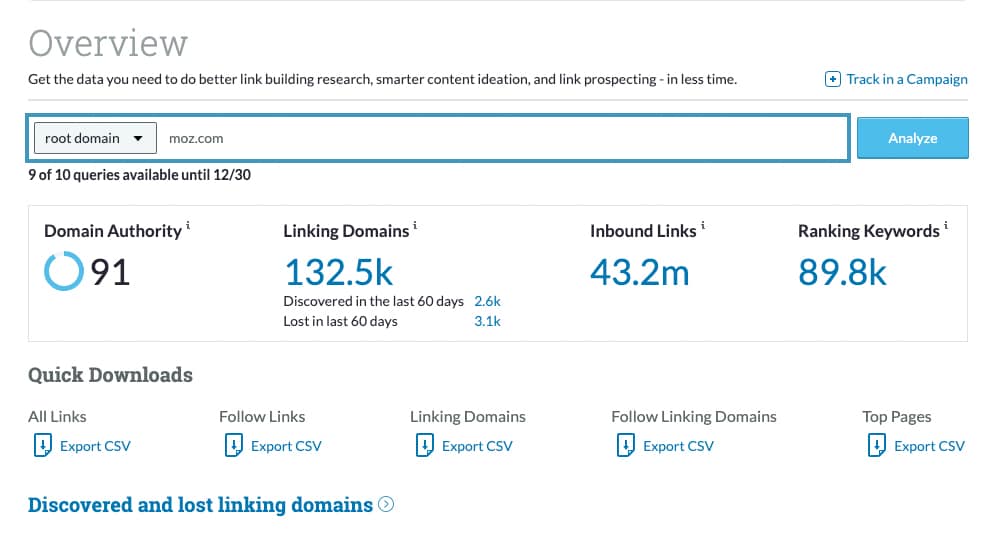
Task: Click the Domain Authority circular score gauge
Action: [x=64, y=271]
